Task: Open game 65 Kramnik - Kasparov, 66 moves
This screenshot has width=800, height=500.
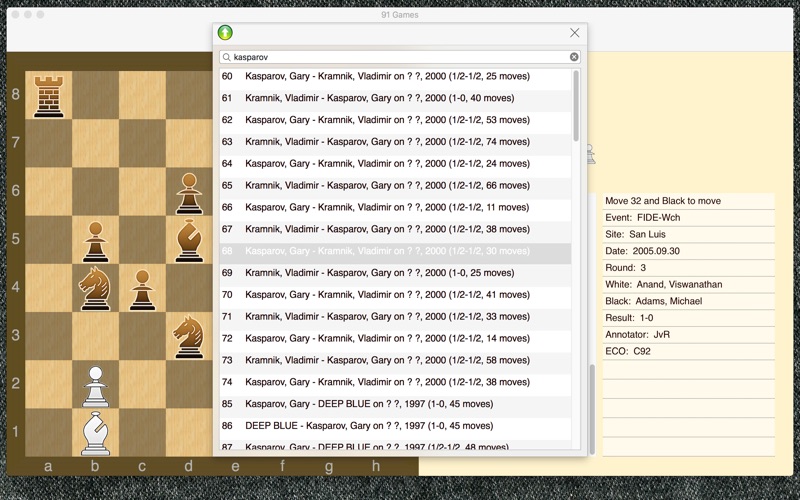Action: click(x=395, y=186)
